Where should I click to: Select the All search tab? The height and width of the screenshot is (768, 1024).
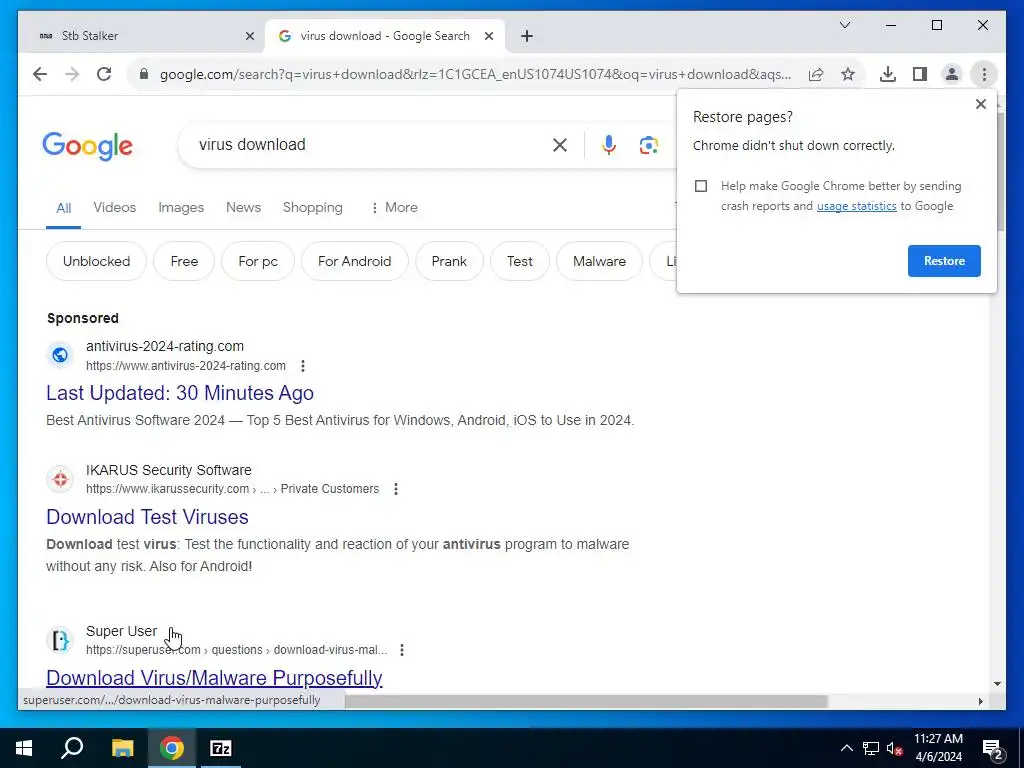click(63, 208)
